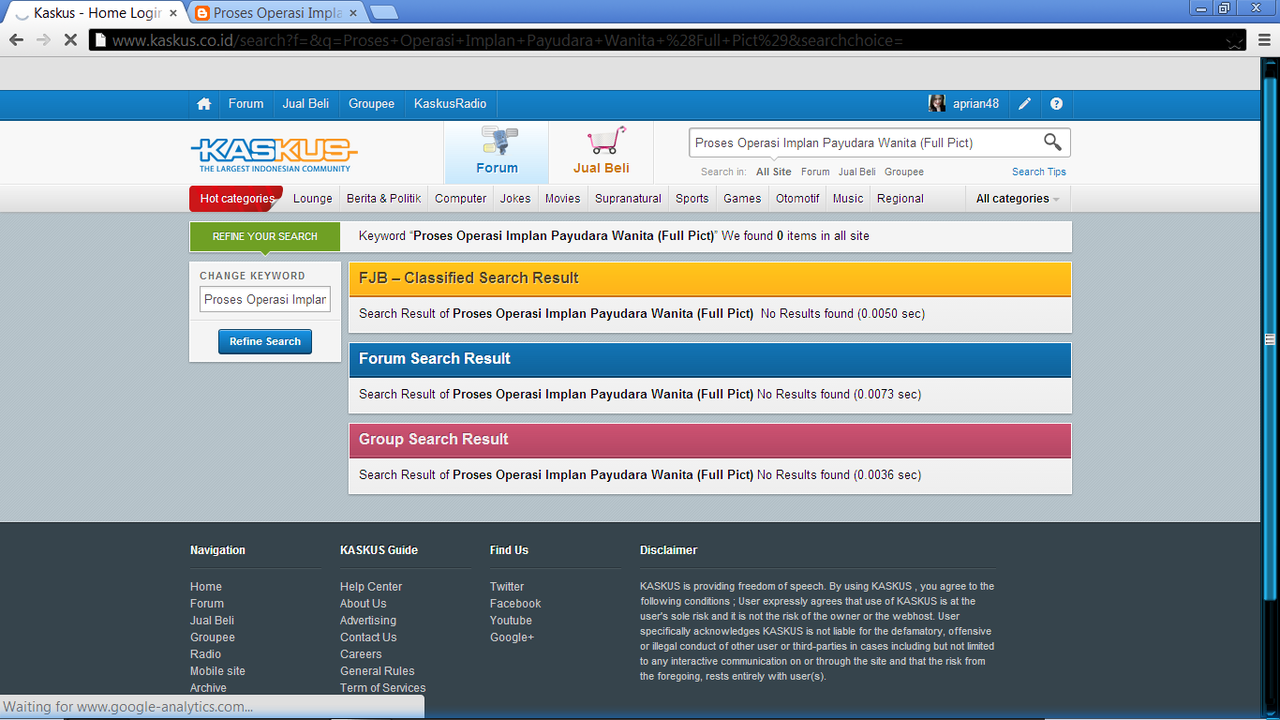Open the footer Careers link
1280x720 pixels.
[x=361, y=654]
